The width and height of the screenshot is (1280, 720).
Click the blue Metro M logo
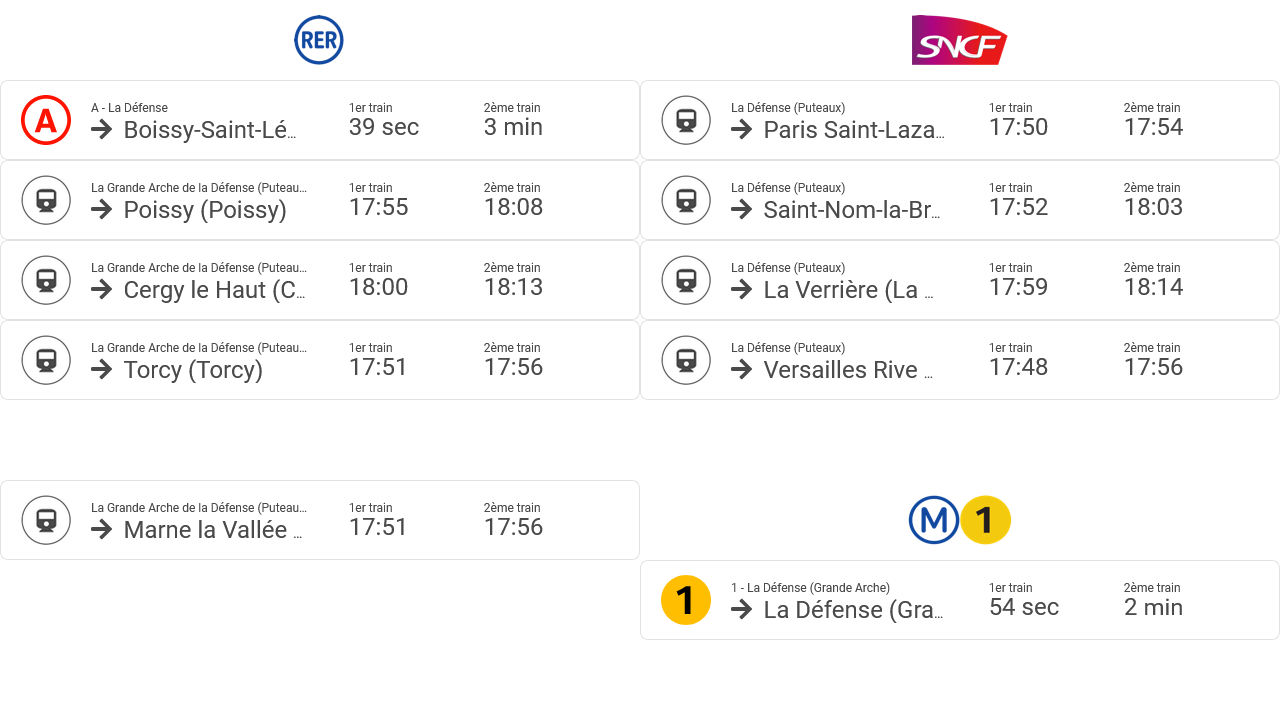tap(934, 520)
